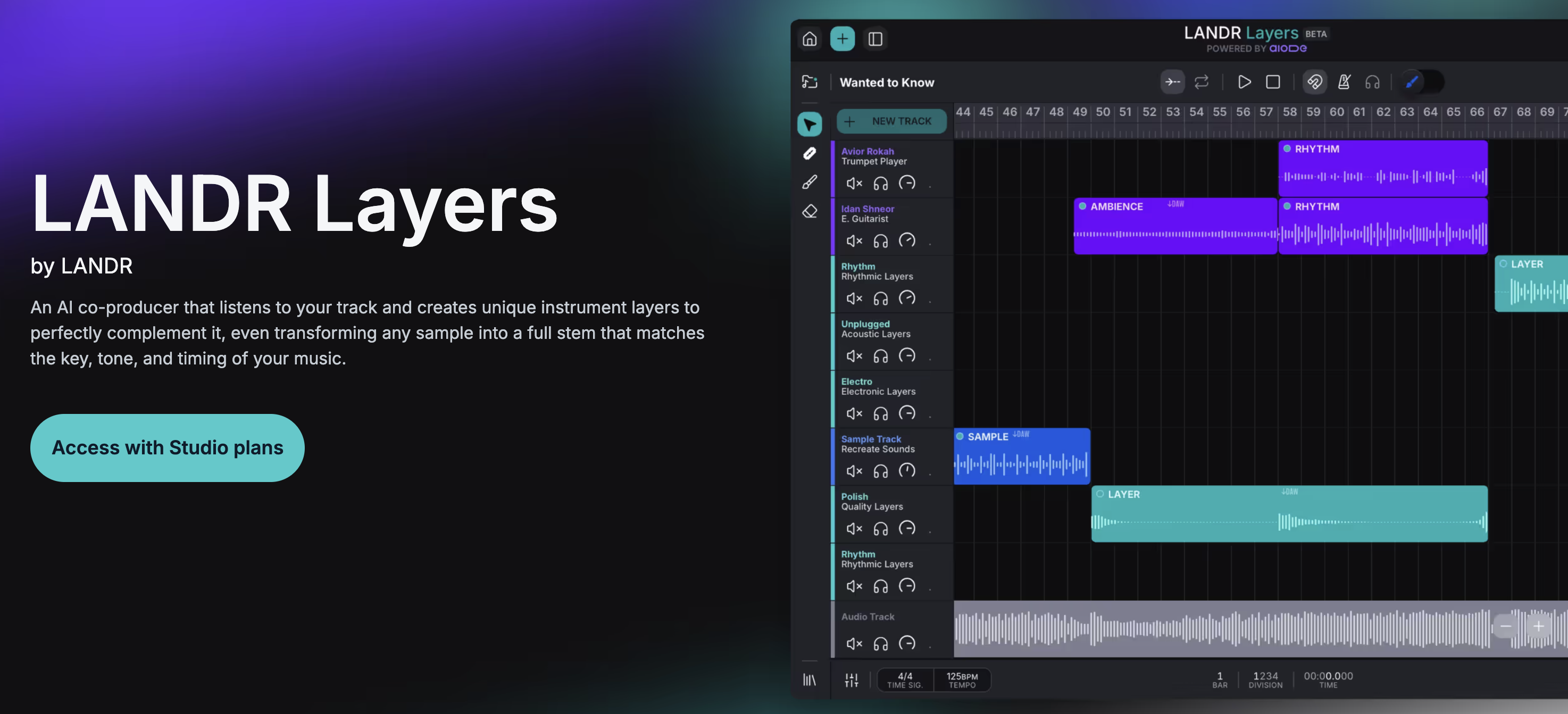1568x714 pixels.
Task: Zoom out timeline with minus button
Action: pos(1506,626)
